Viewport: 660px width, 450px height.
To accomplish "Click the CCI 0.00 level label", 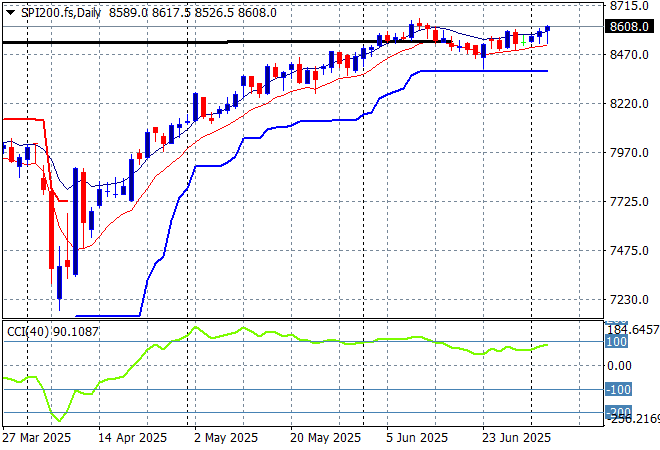I will click(x=622, y=366).
